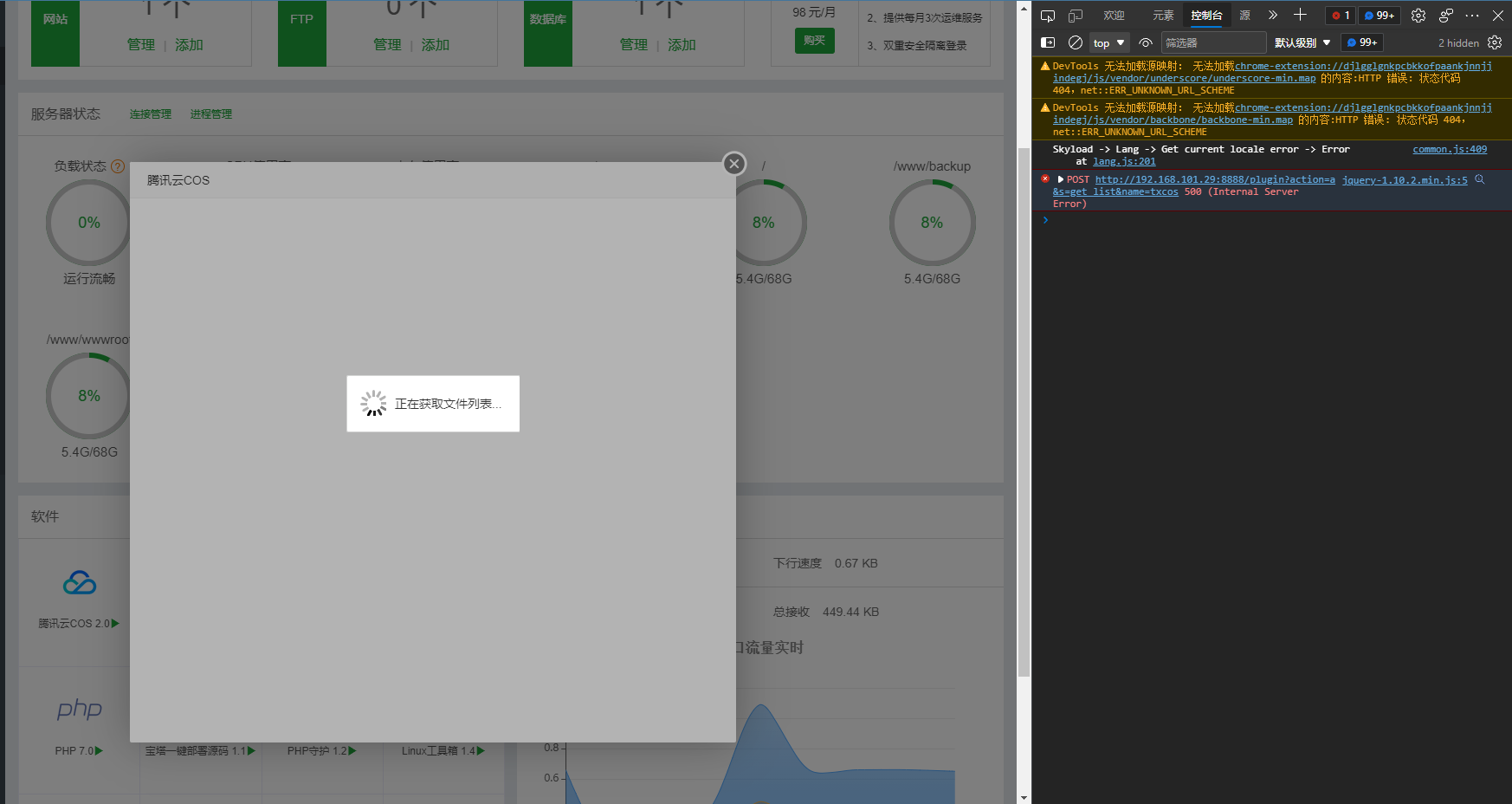
Task: Select the inspect element tool in DevTools
Action: coord(1048,16)
